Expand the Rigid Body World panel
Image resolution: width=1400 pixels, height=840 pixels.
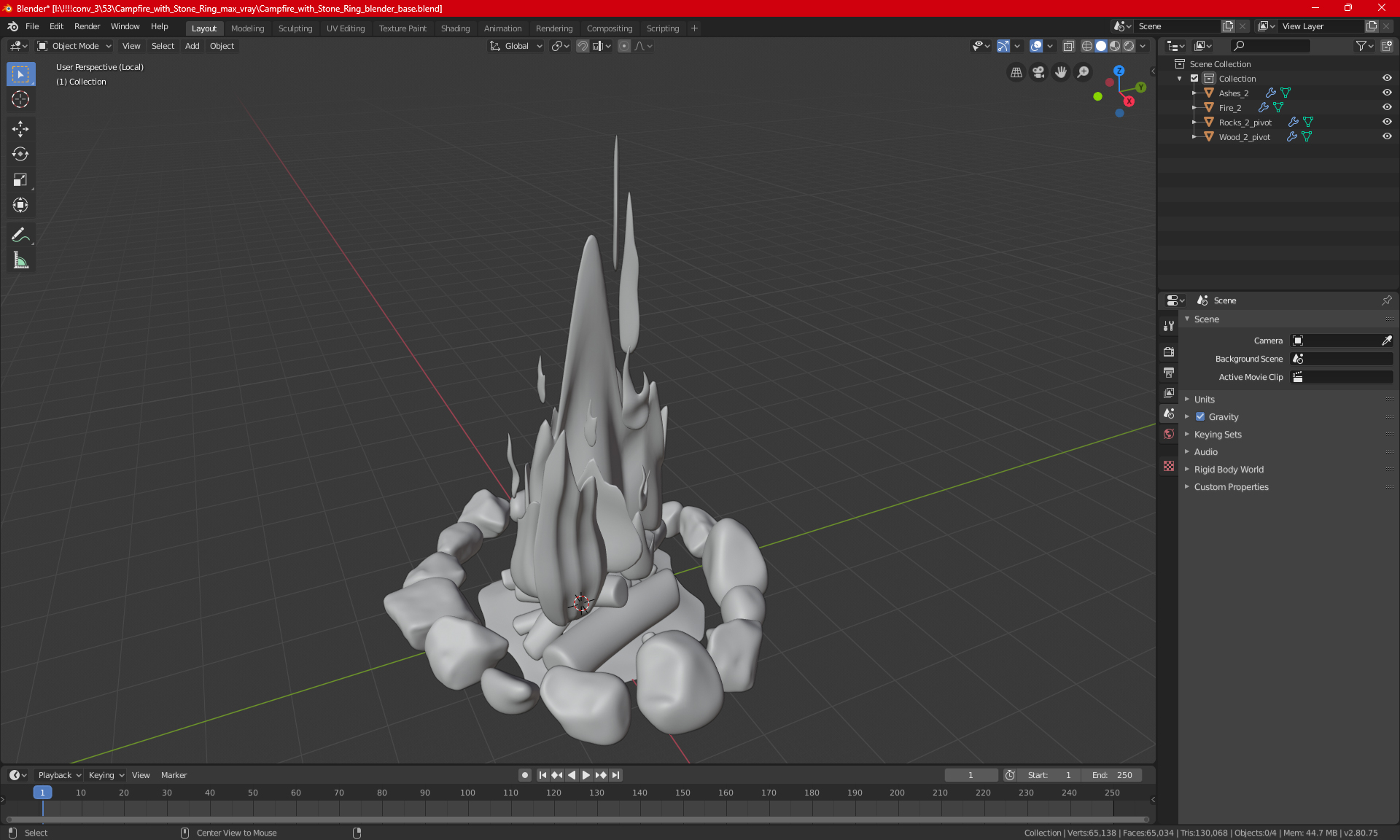pos(1229,470)
